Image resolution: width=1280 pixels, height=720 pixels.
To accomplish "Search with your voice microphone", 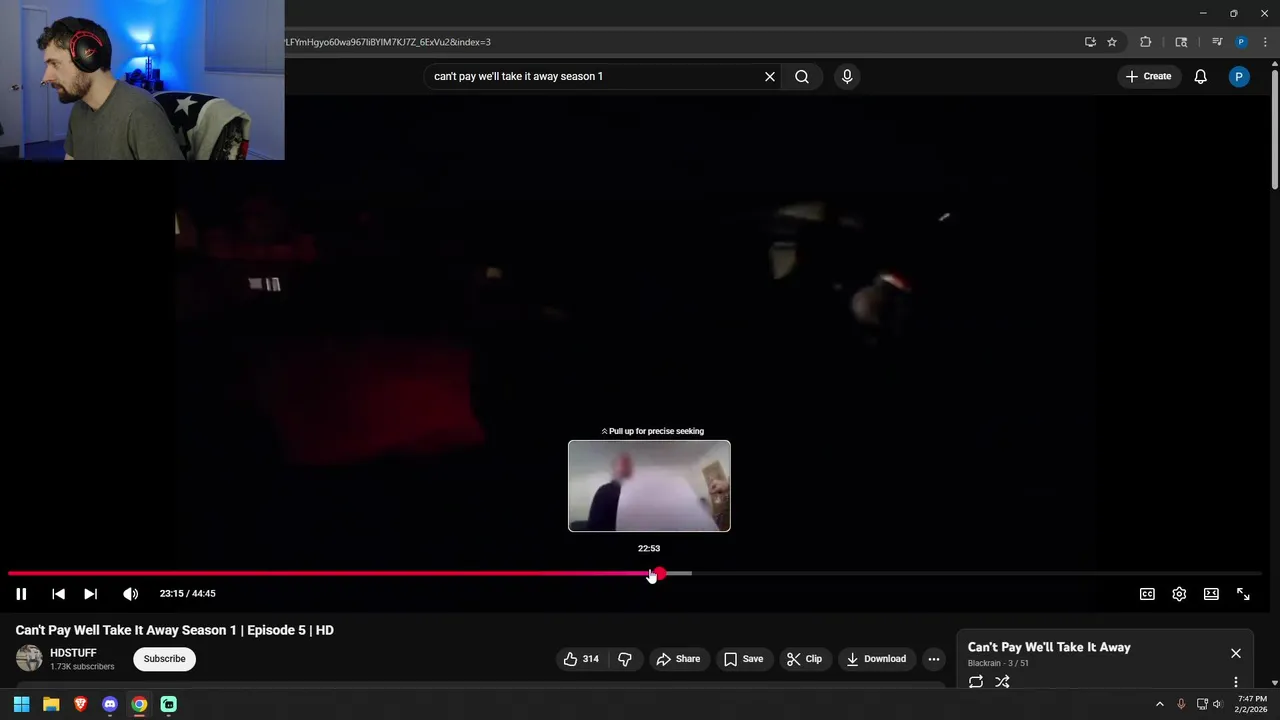I will 847,76.
